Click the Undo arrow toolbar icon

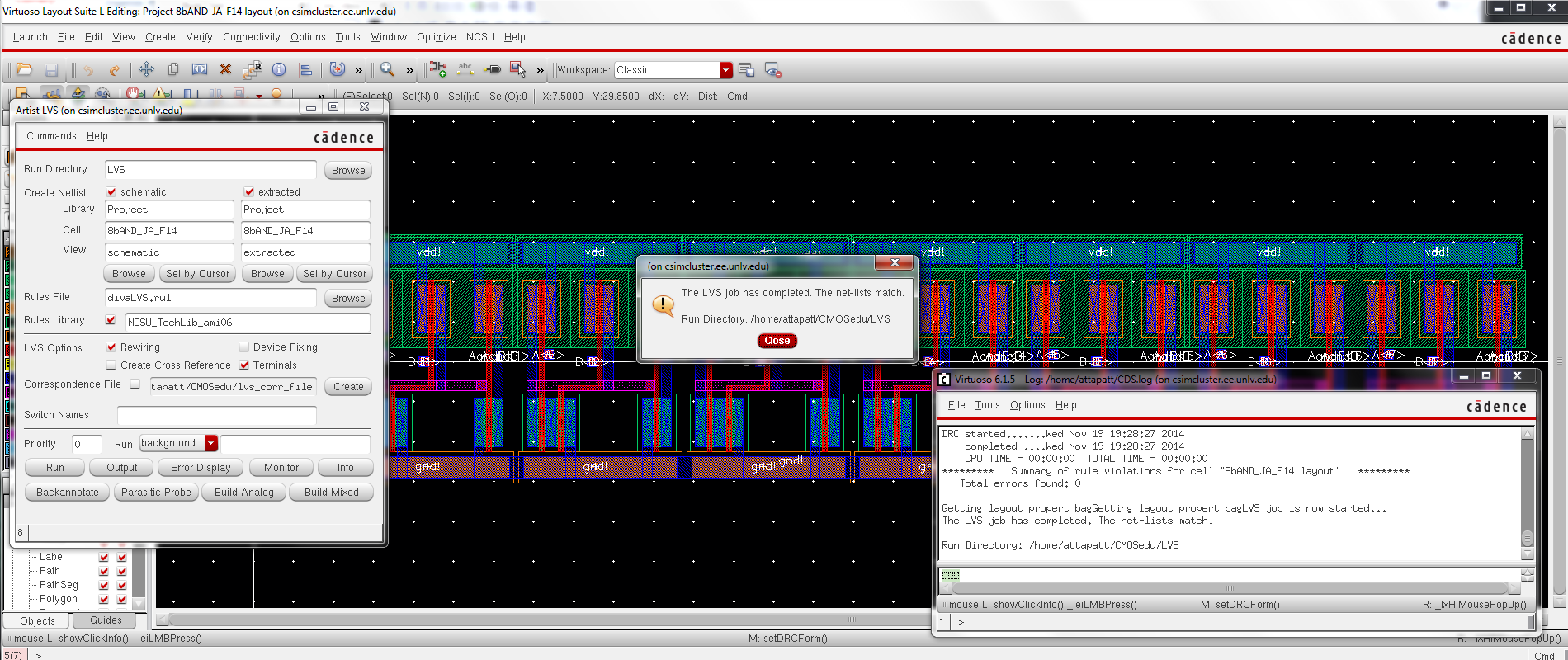coord(88,70)
